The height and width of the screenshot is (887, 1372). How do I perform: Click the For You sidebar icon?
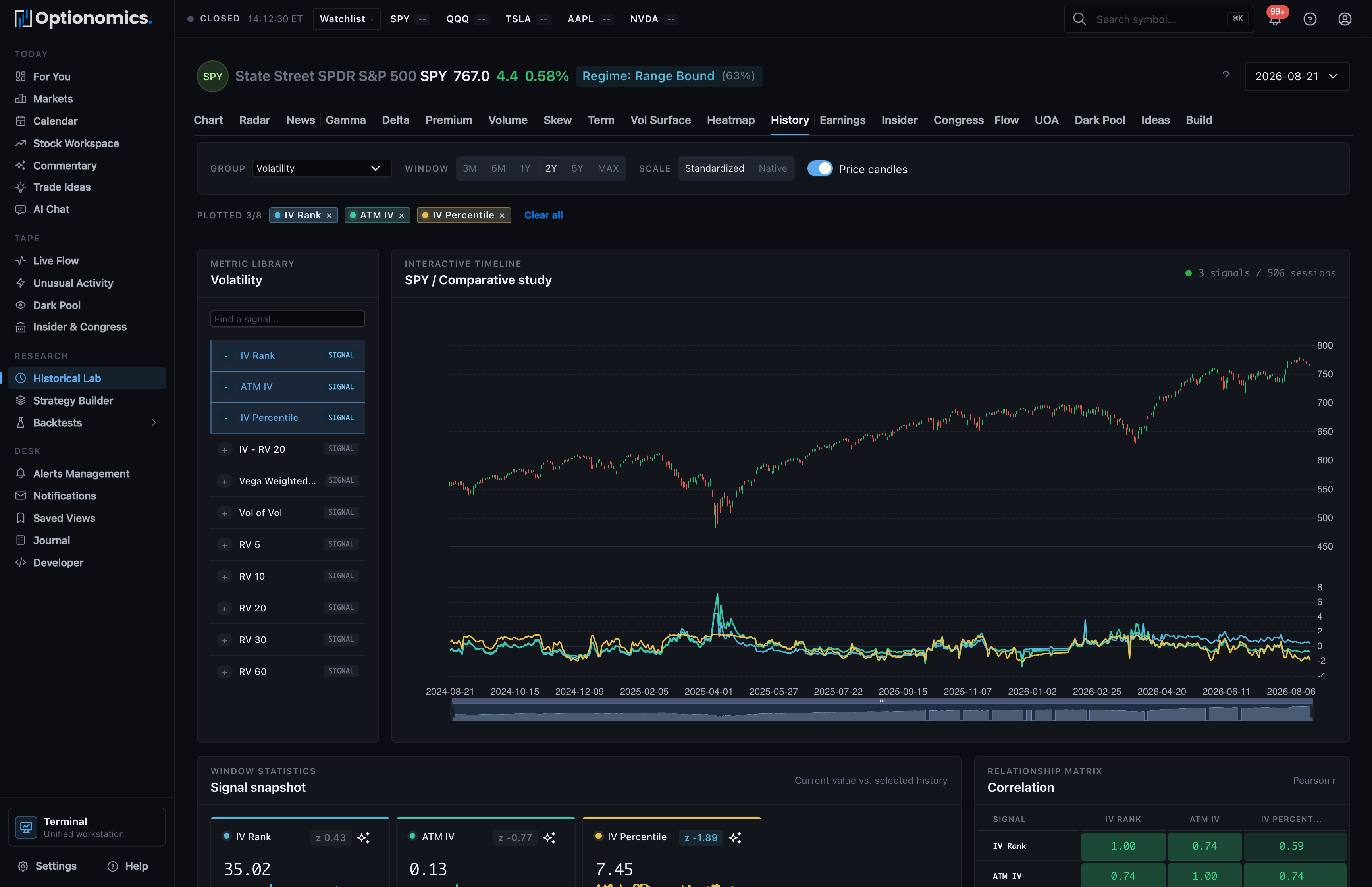[21, 77]
